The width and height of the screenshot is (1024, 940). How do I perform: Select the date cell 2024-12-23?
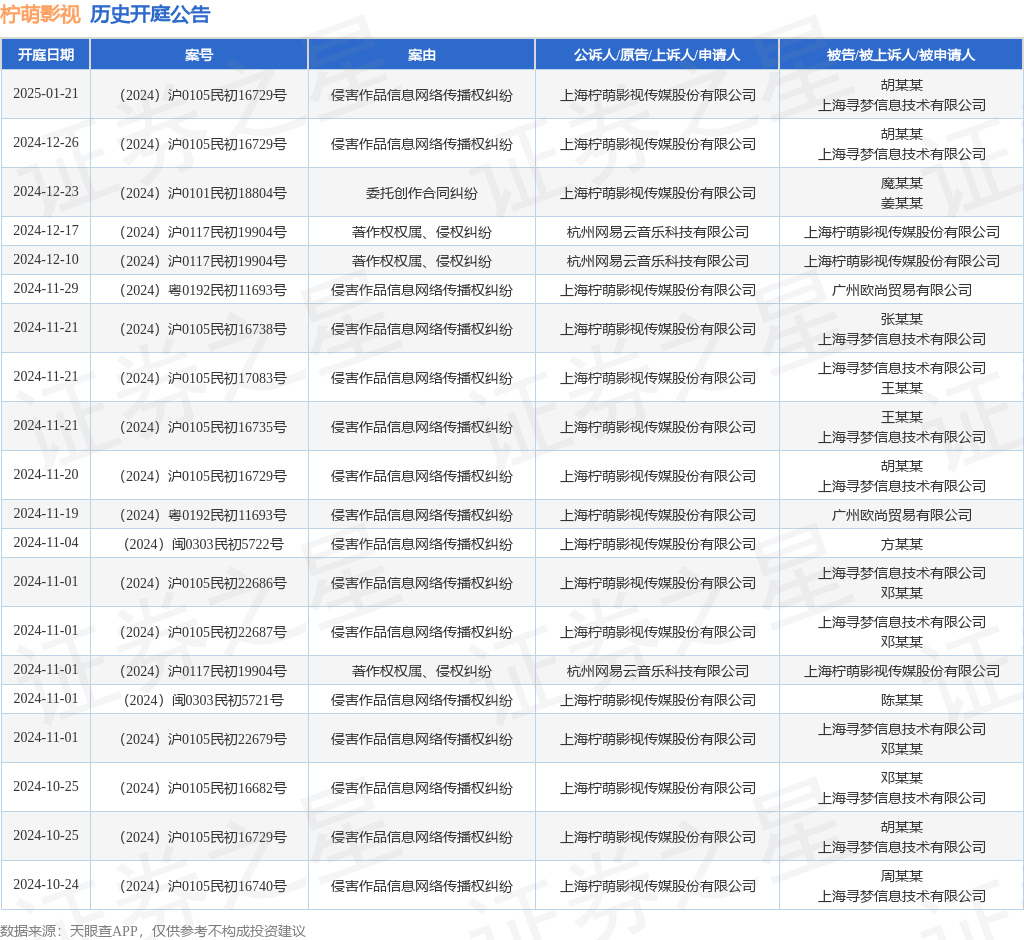click(46, 191)
